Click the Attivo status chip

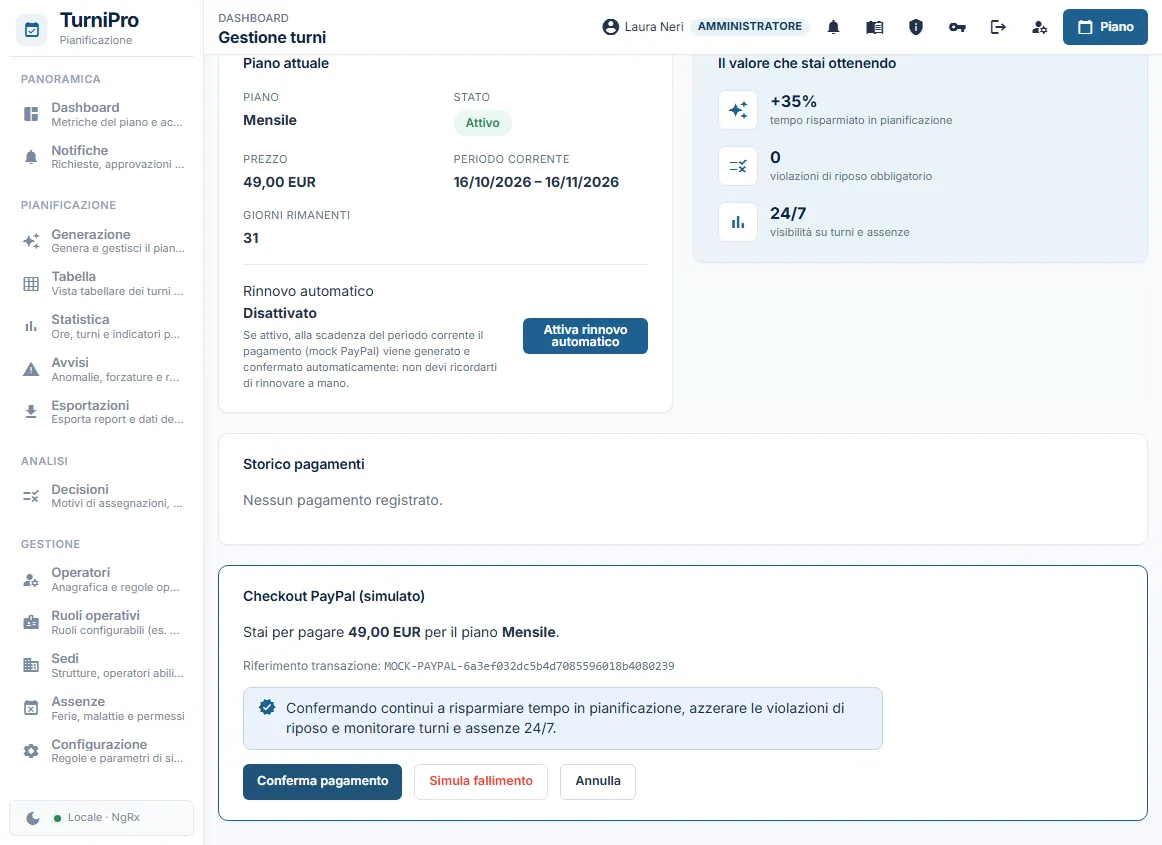[x=482, y=123]
